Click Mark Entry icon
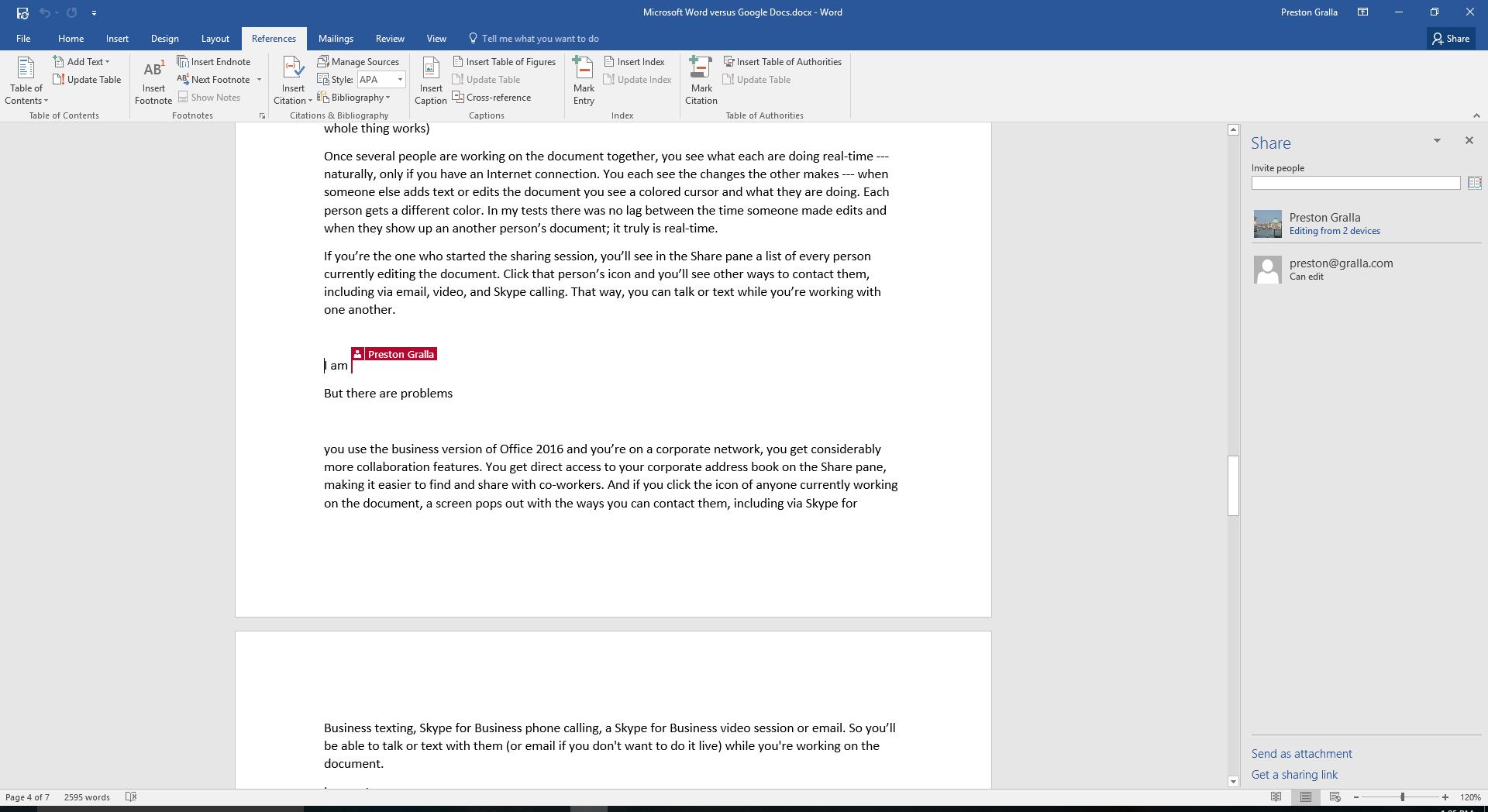Screen dimensions: 1488x812 pyautogui.click(x=584, y=81)
